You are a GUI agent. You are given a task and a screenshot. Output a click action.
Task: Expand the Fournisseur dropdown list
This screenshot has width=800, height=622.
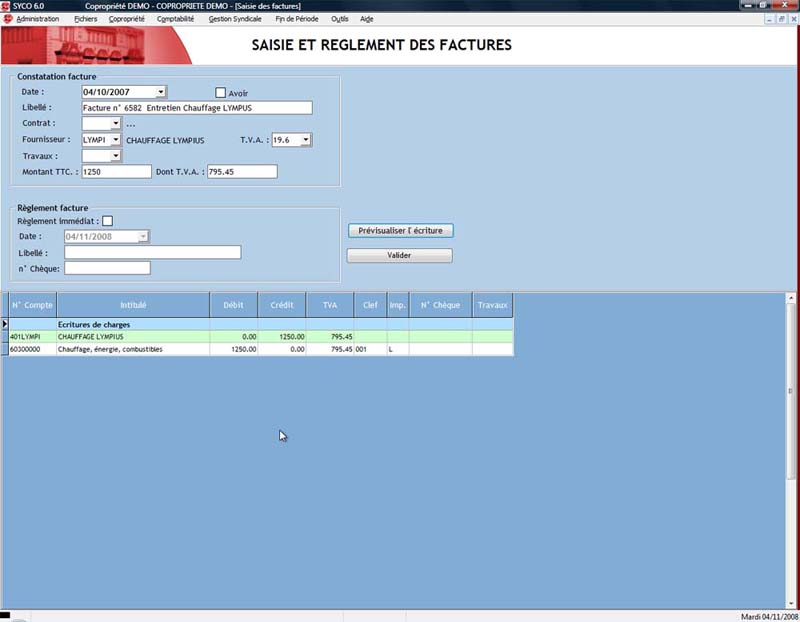(x=116, y=140)
